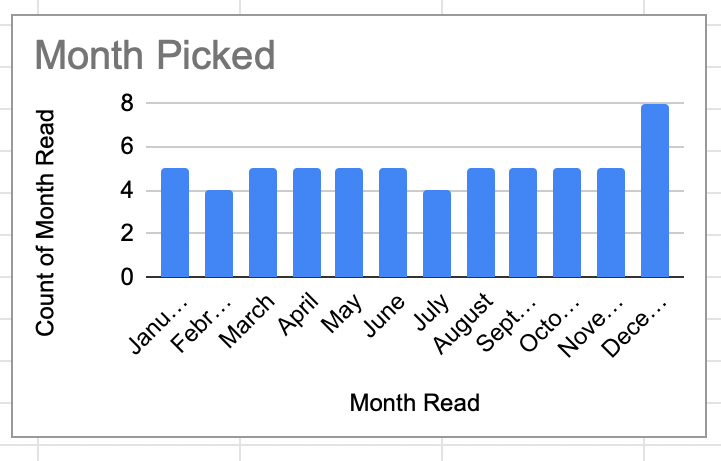Select the September bar

pyautogui.click(x=524, y=223)
